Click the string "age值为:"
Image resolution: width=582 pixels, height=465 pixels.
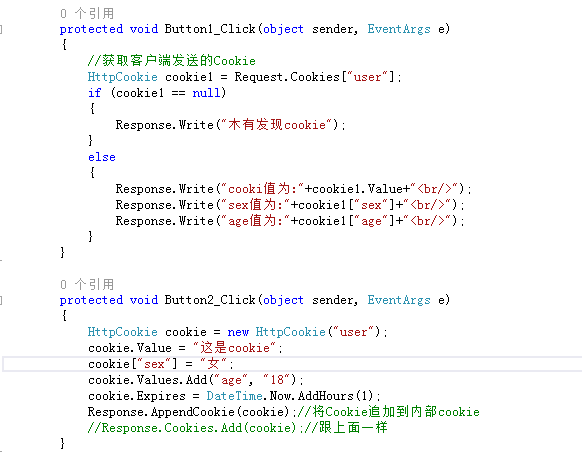pos(256,221)
